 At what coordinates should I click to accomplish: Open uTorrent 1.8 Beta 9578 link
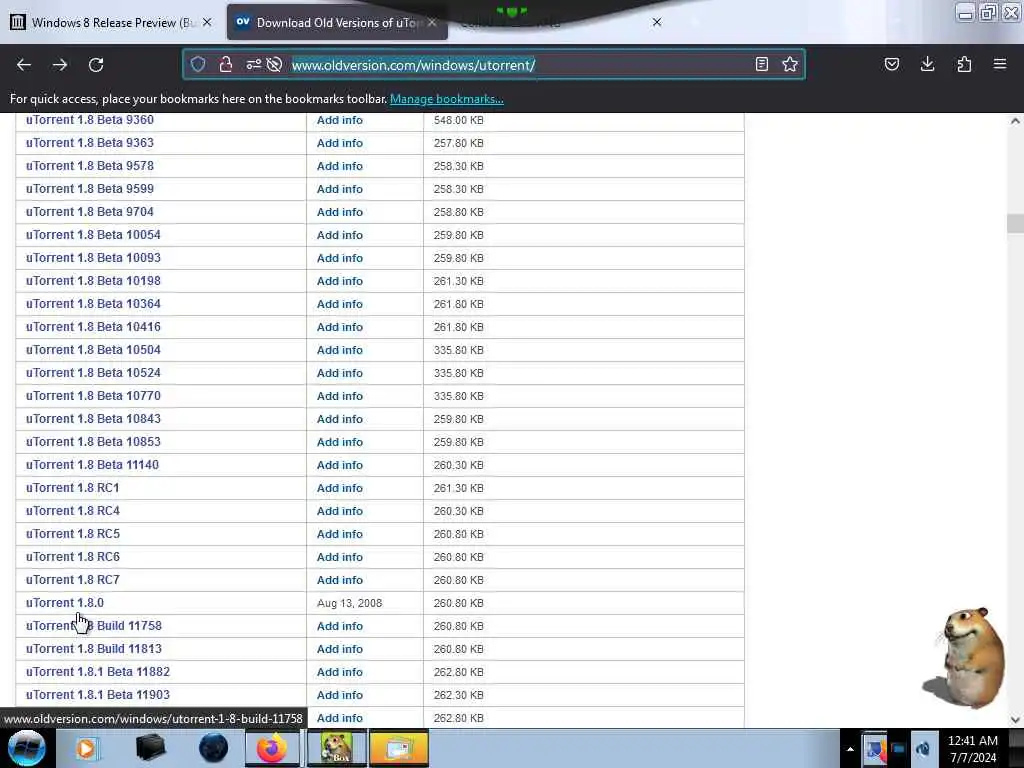90,166
